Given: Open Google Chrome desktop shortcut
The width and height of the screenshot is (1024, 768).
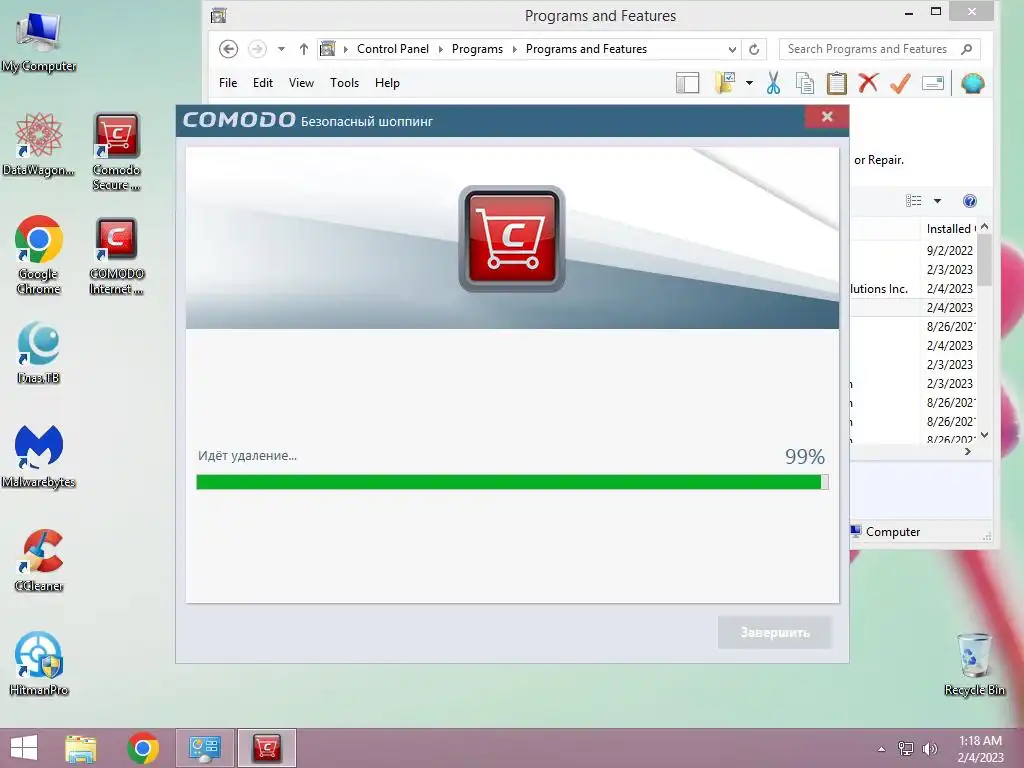Looking at the screenshot, I should pyautogui.click(x=39, y=255).
